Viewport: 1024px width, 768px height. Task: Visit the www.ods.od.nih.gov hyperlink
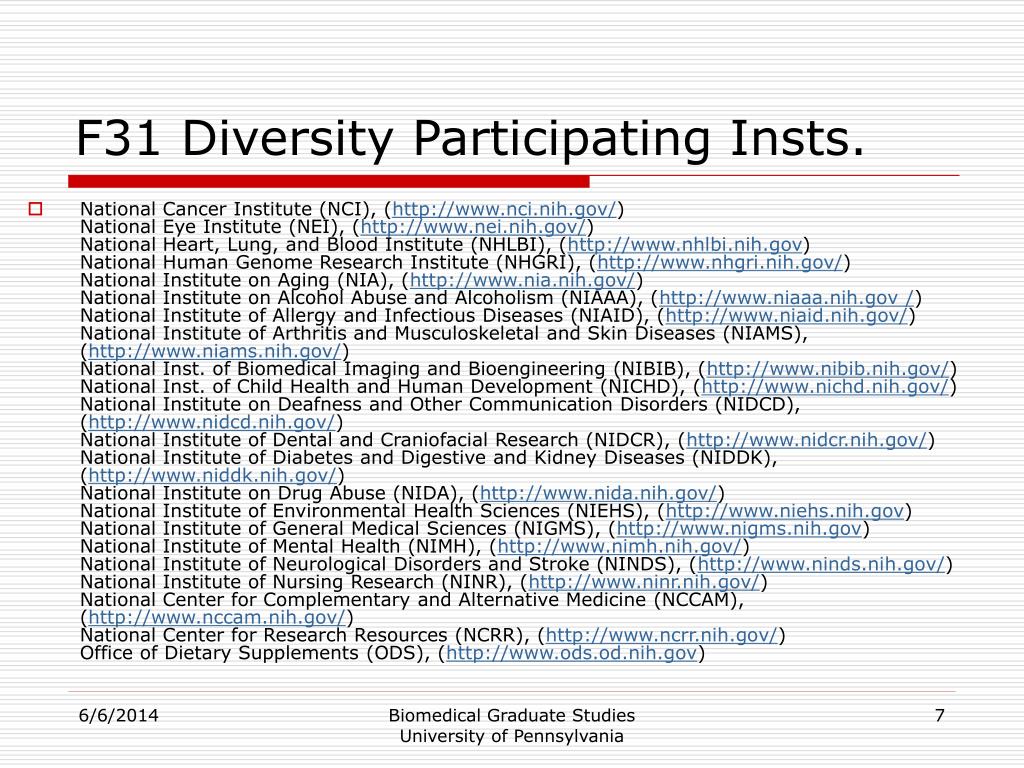(571, 652)
